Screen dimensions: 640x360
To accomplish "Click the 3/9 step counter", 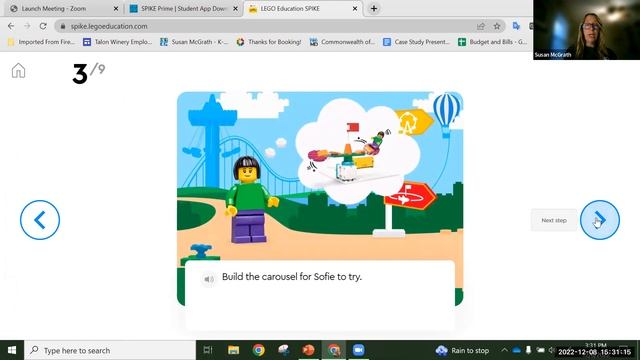I will tap(89, 73).
